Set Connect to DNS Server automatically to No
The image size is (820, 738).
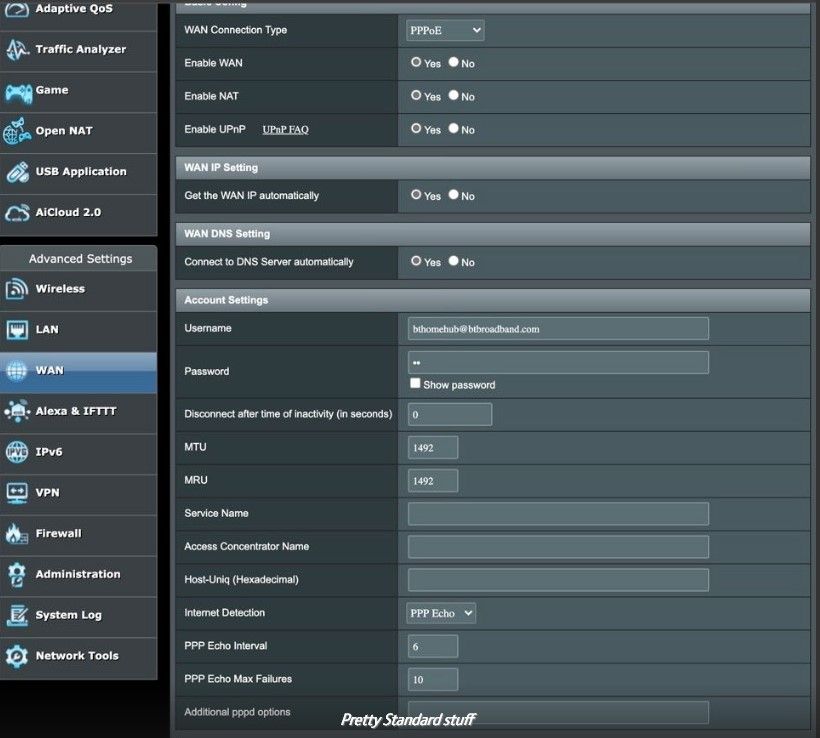(454, 262)
